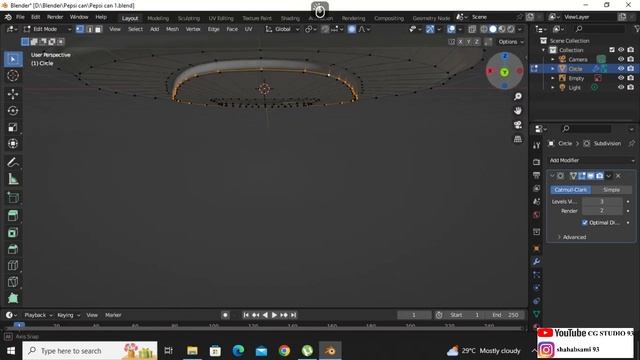Select the Poly Build tool
This screenshot has height=360, width=640.
coord(13,298)
